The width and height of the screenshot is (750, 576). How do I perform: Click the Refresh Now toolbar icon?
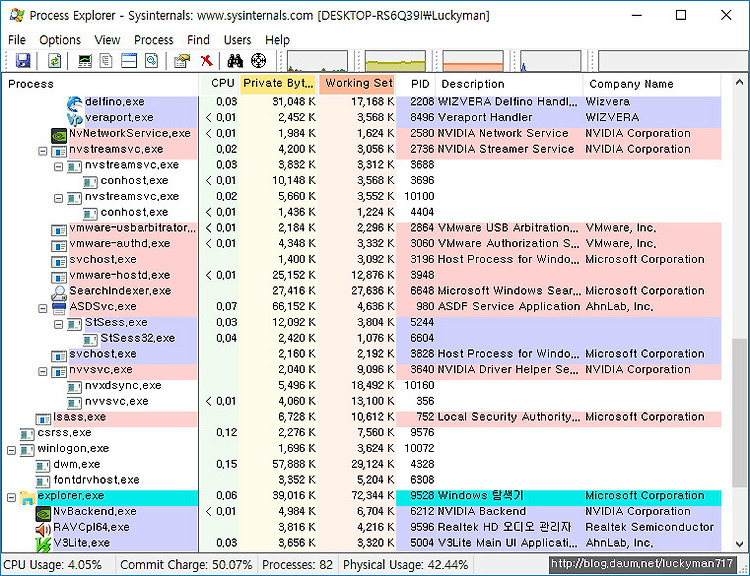point(55,61)
